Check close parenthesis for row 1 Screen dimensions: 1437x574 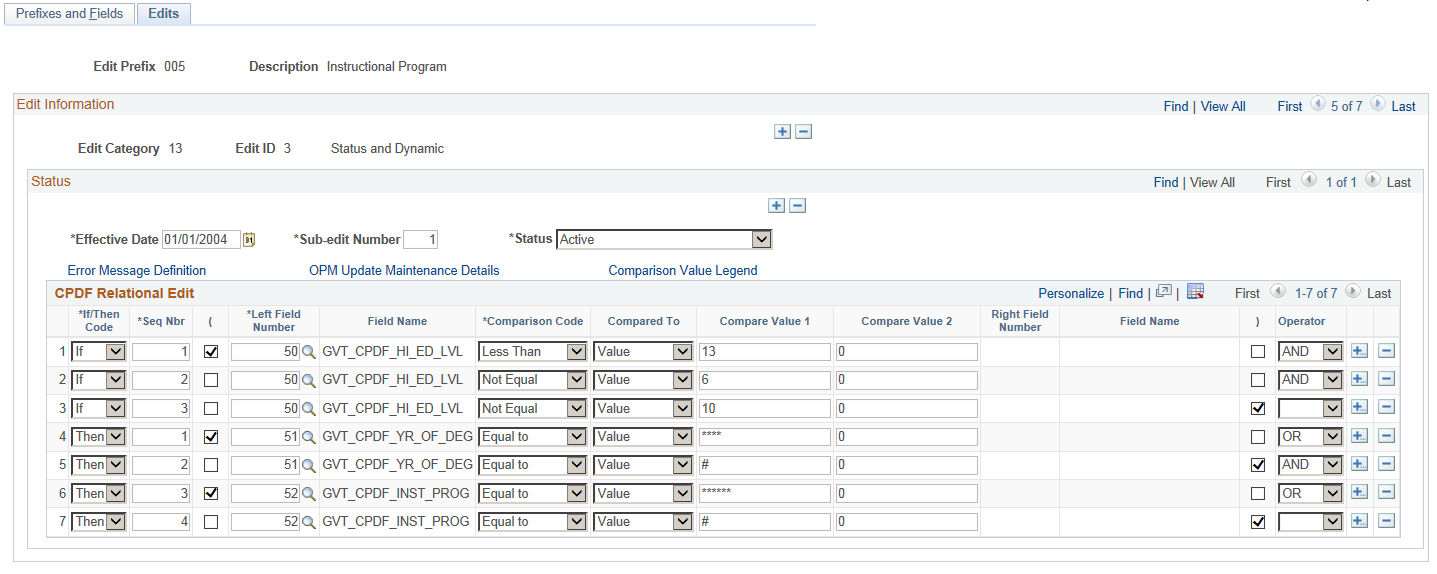click(1257, 352)
